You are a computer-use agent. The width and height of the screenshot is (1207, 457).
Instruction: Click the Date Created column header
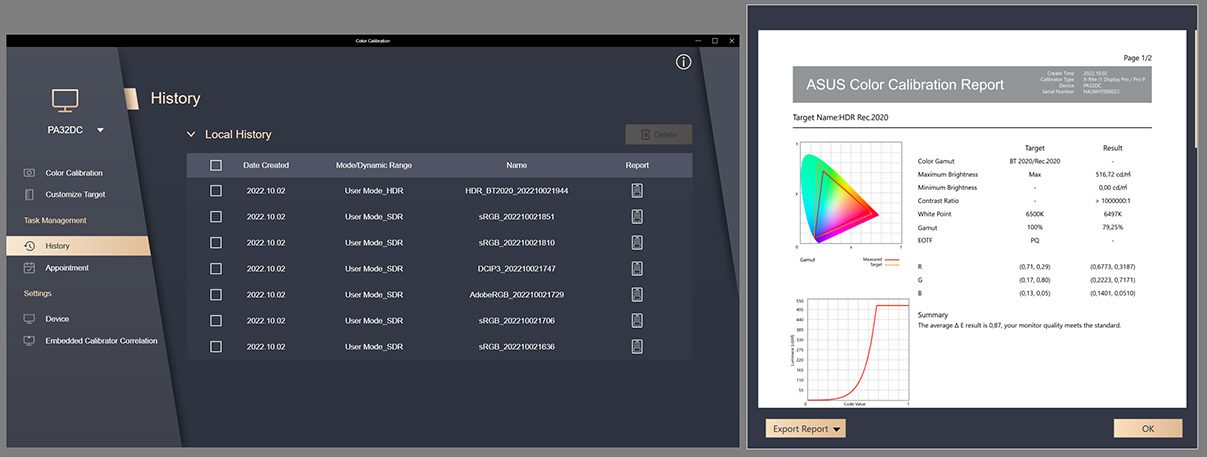point(266,165)
